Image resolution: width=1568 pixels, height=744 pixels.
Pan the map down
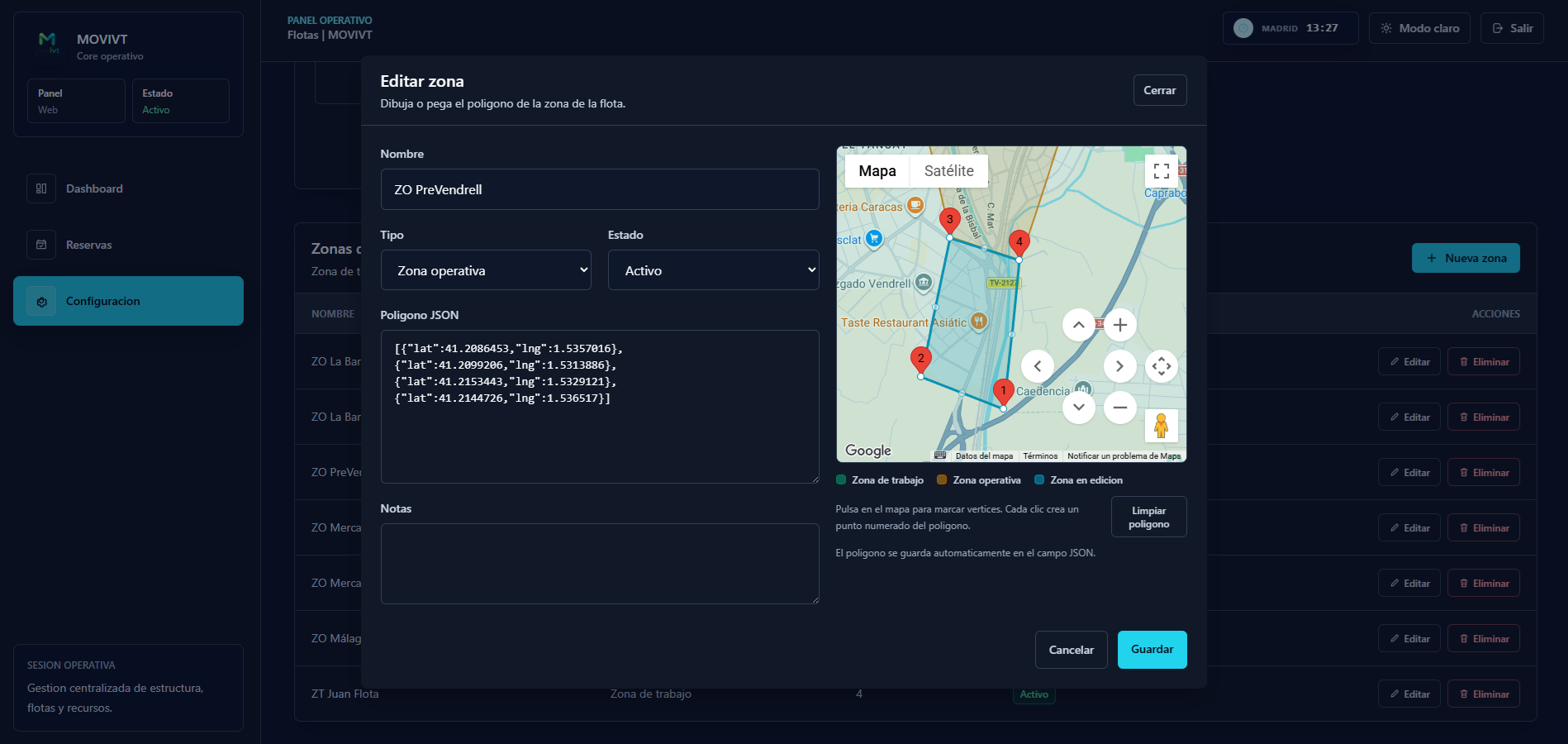coord(1079,408)
